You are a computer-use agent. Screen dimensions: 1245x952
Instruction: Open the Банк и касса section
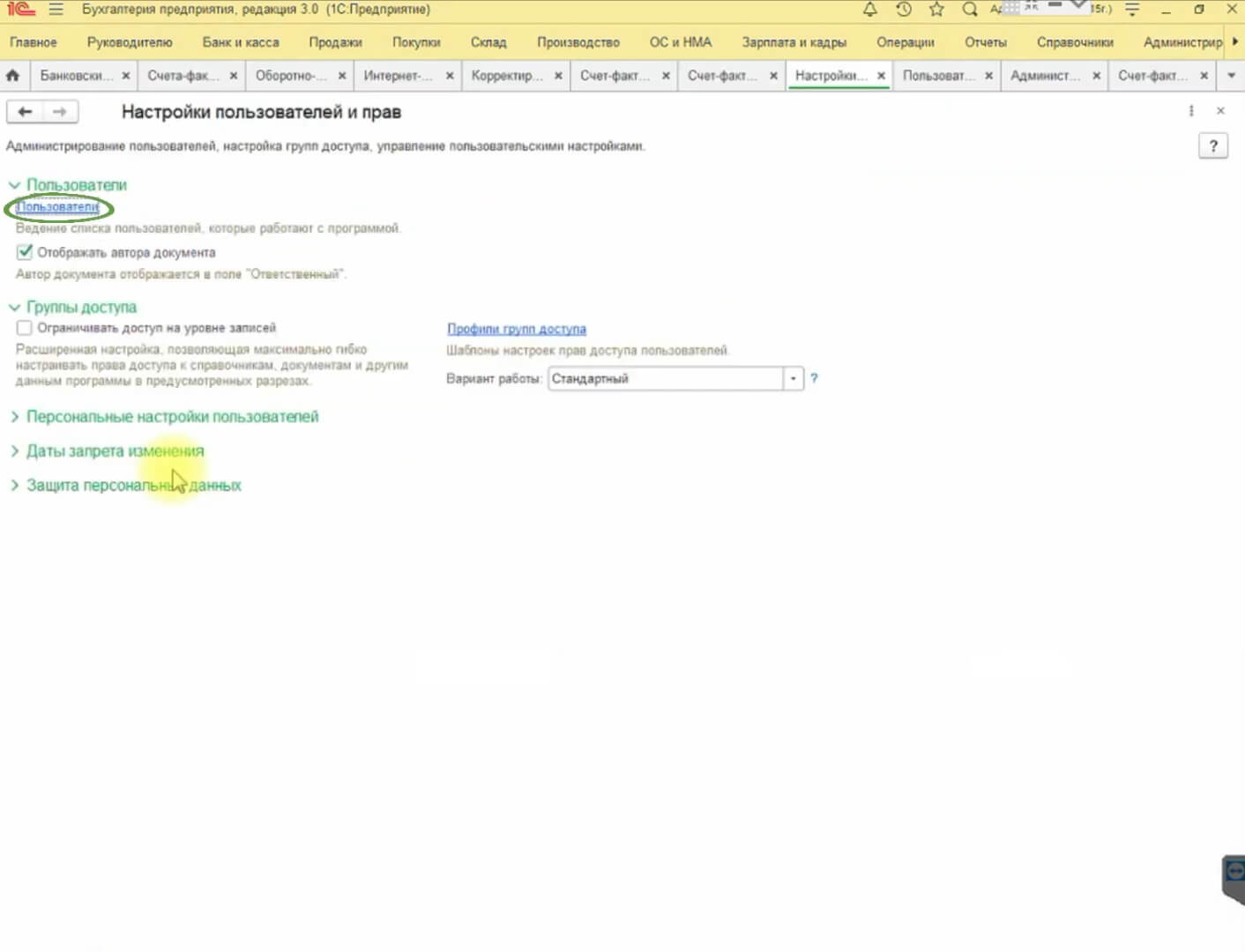[241, 42]
